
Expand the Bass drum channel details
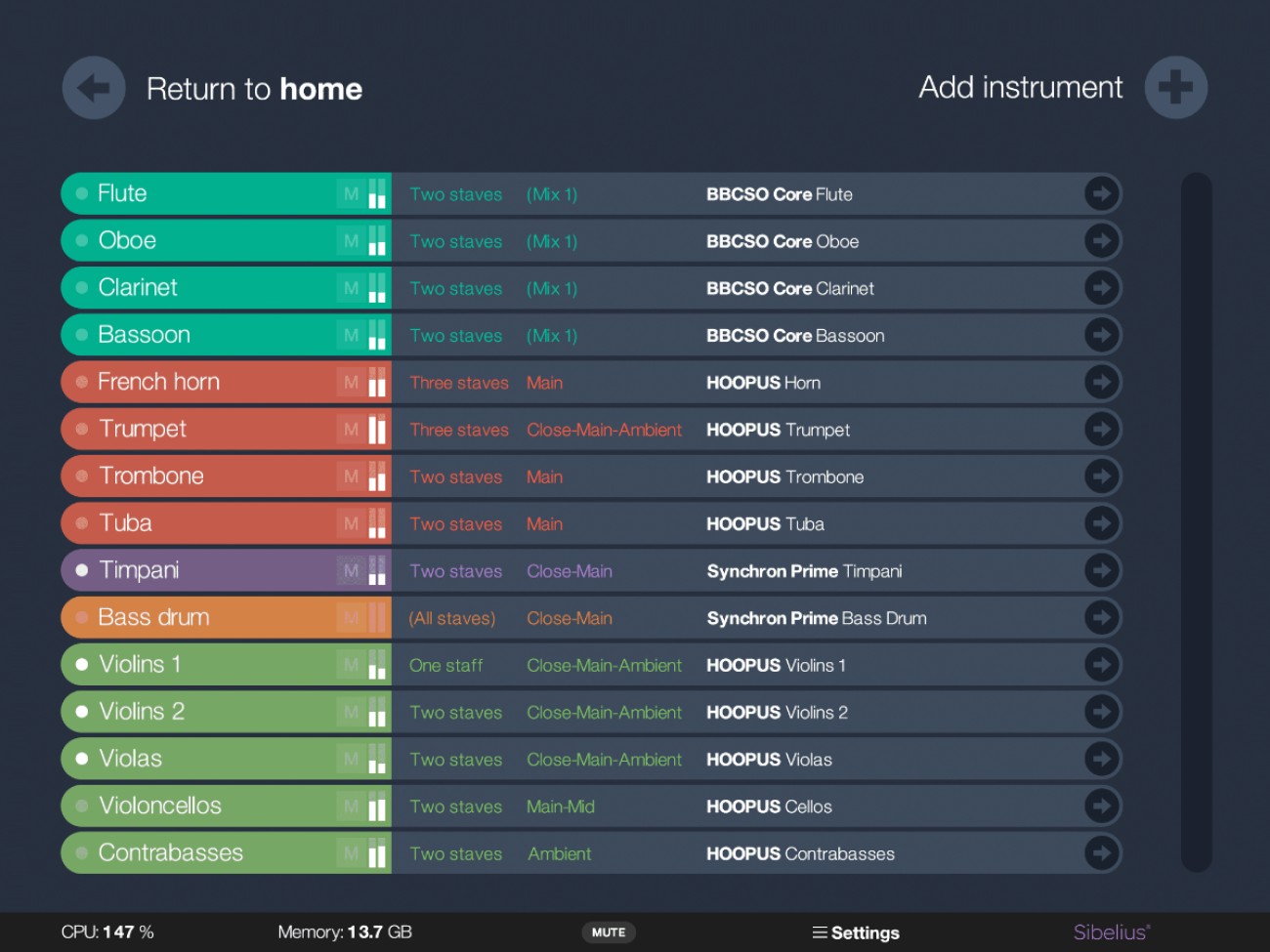pyautogui.click(x=1101, y=617)
